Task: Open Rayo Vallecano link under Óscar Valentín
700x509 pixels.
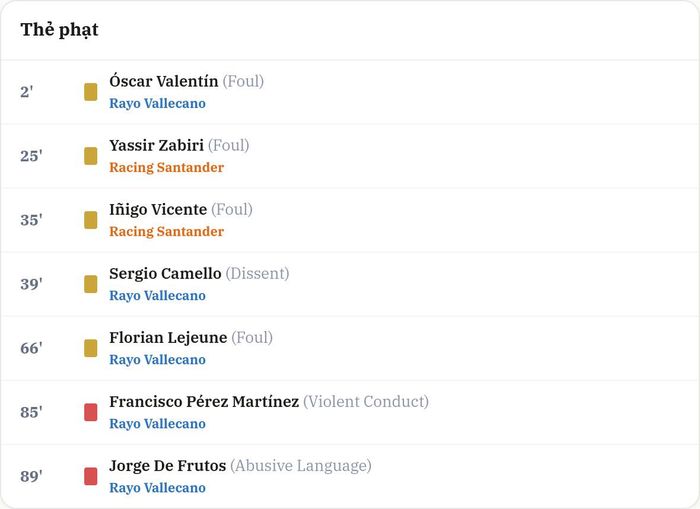Action: [158, 104]
